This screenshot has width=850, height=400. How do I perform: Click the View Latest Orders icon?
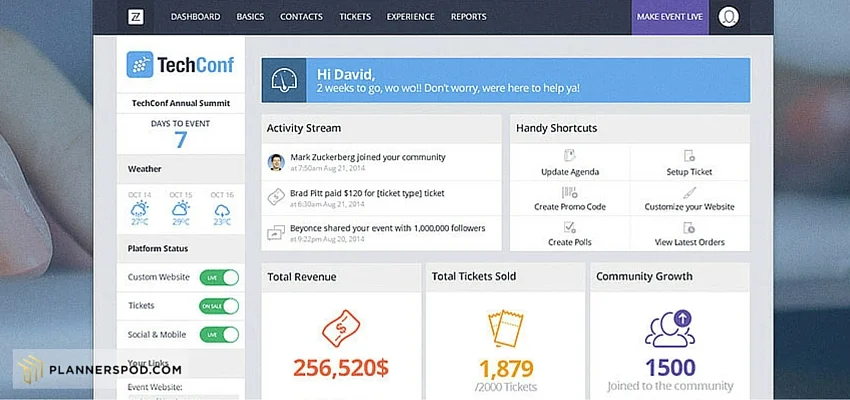pyautogui.click(x=689, y=227)
